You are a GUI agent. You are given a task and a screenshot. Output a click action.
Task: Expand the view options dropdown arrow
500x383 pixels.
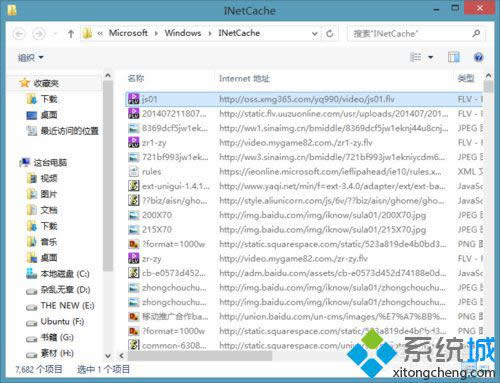pos(430,57)
